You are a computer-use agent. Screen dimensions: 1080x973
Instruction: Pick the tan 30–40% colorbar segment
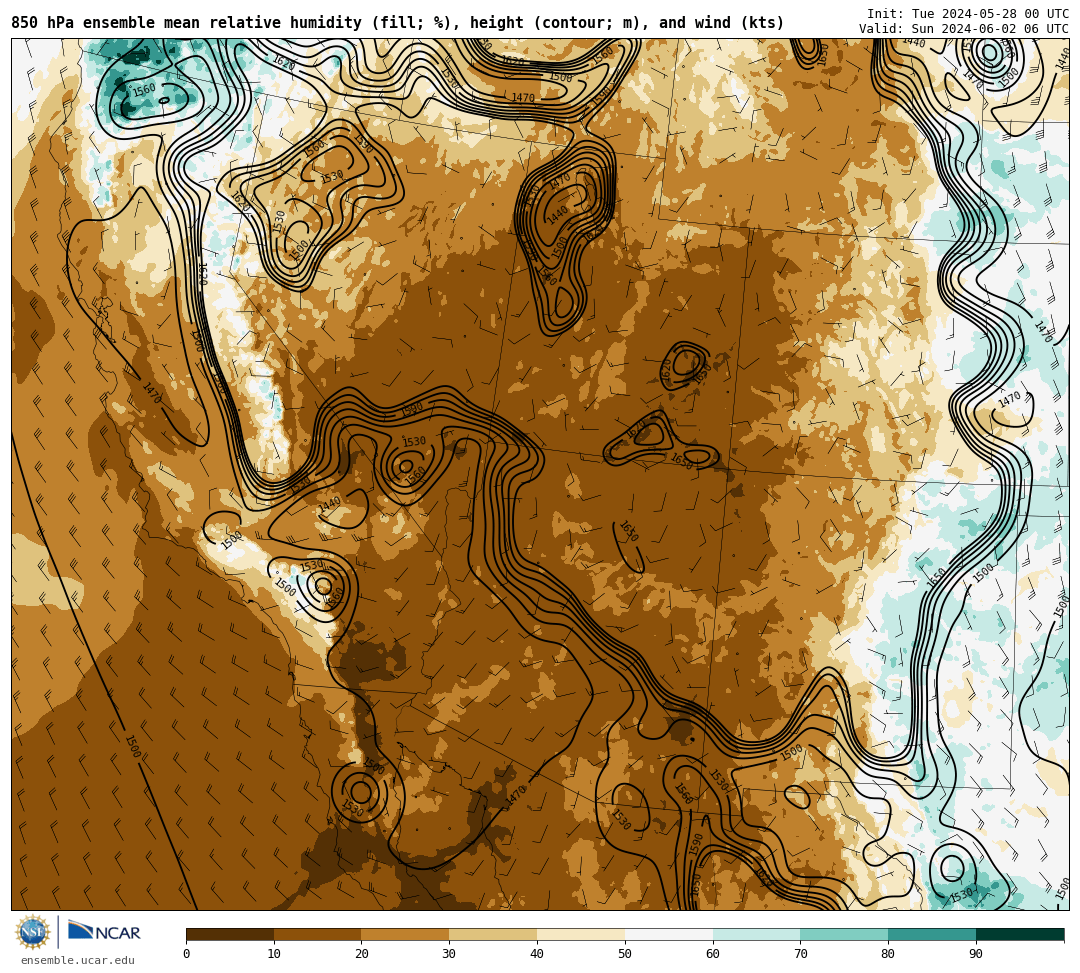click(x=493, y=934)
